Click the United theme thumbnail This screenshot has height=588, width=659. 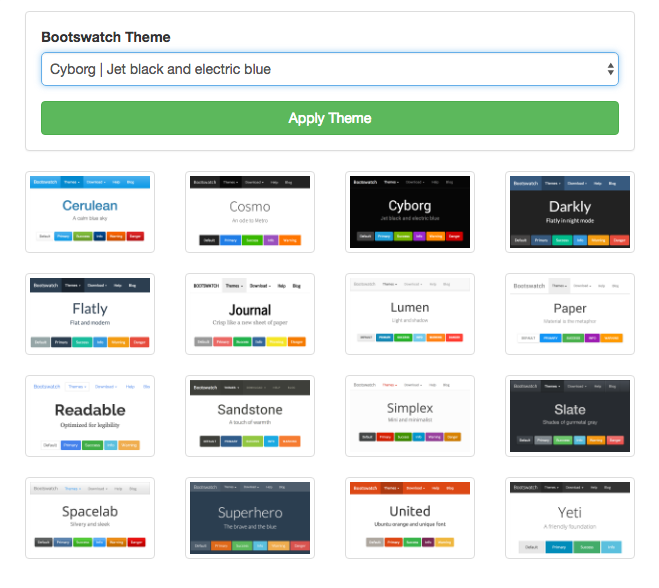point(410,518)
